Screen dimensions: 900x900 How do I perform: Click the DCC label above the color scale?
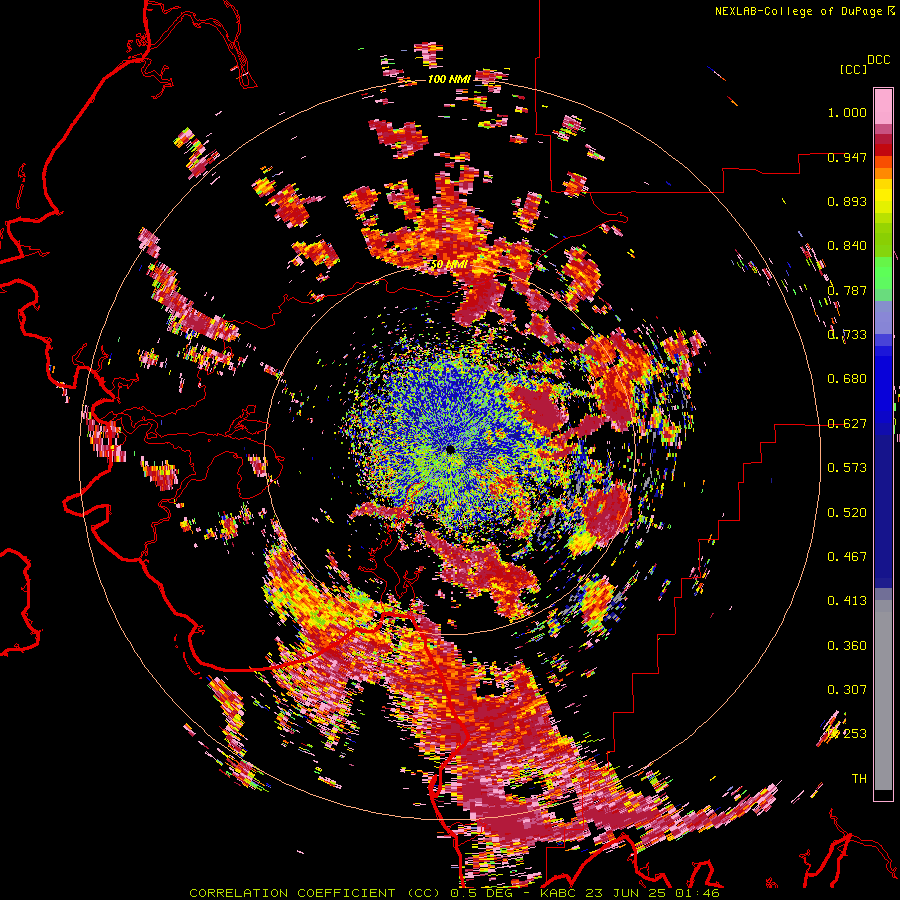(x=879, y=60)
